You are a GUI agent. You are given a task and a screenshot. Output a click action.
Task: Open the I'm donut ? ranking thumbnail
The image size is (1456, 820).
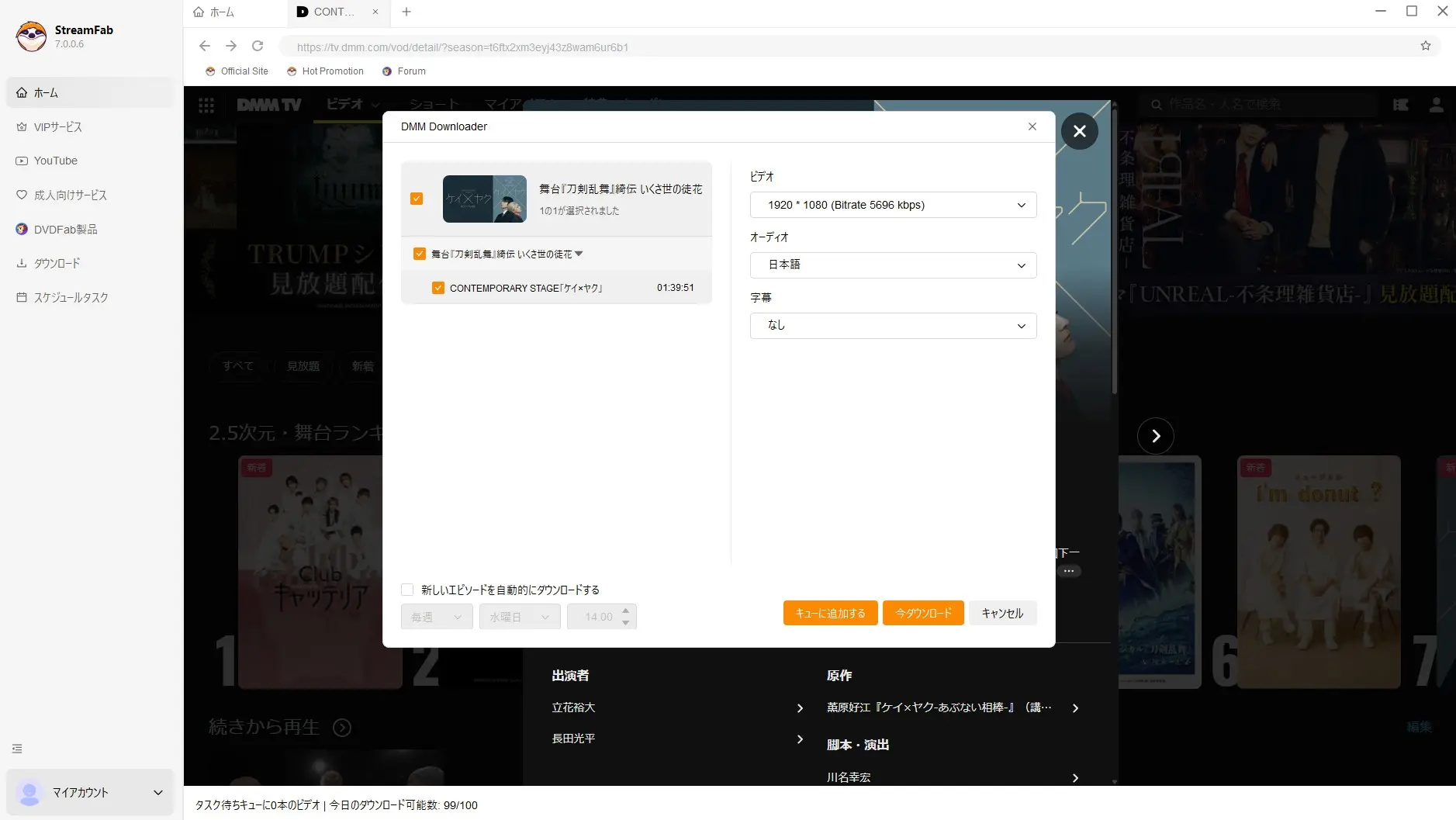(1319, 572)
